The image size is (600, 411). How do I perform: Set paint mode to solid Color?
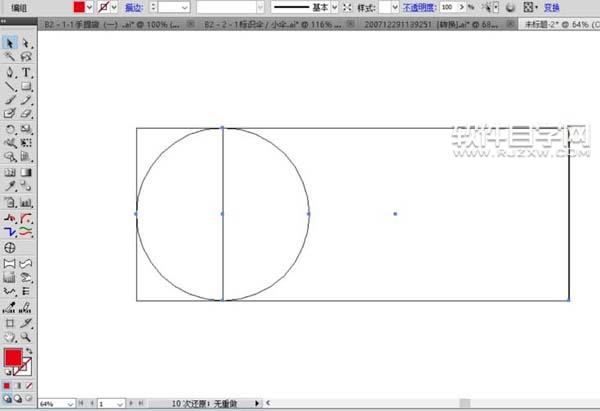tap(7, 386)
